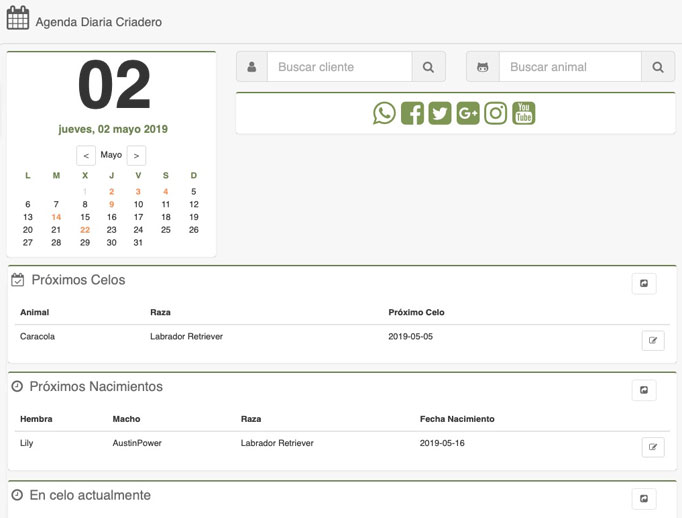The width and height of the screenshot is (682, 518).
Task: Click the Agenda Diaria Criadero calendar icon
Action: pos(18,19)
